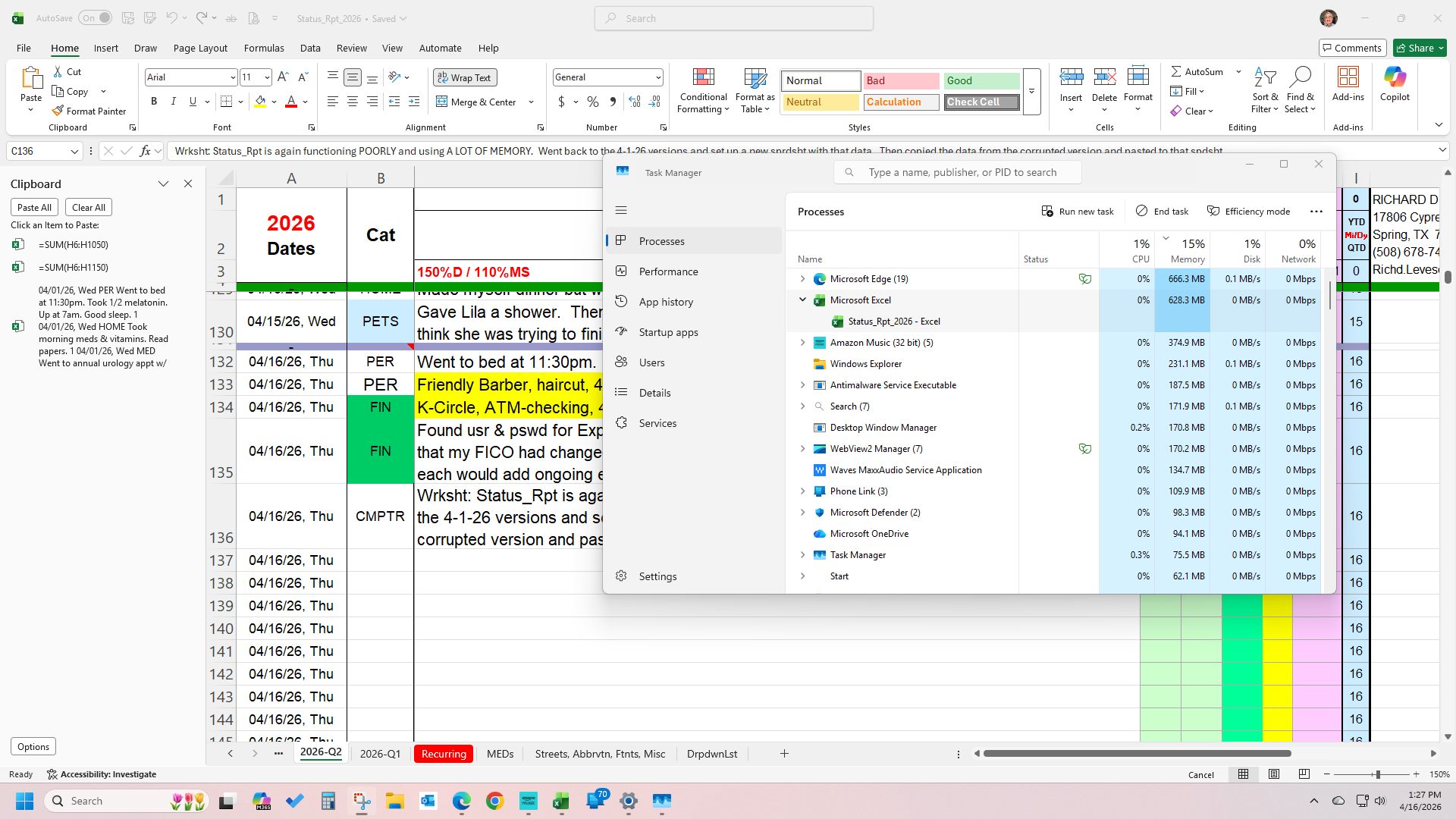Open Startup apps in Task Manager

tap(668, 332)
